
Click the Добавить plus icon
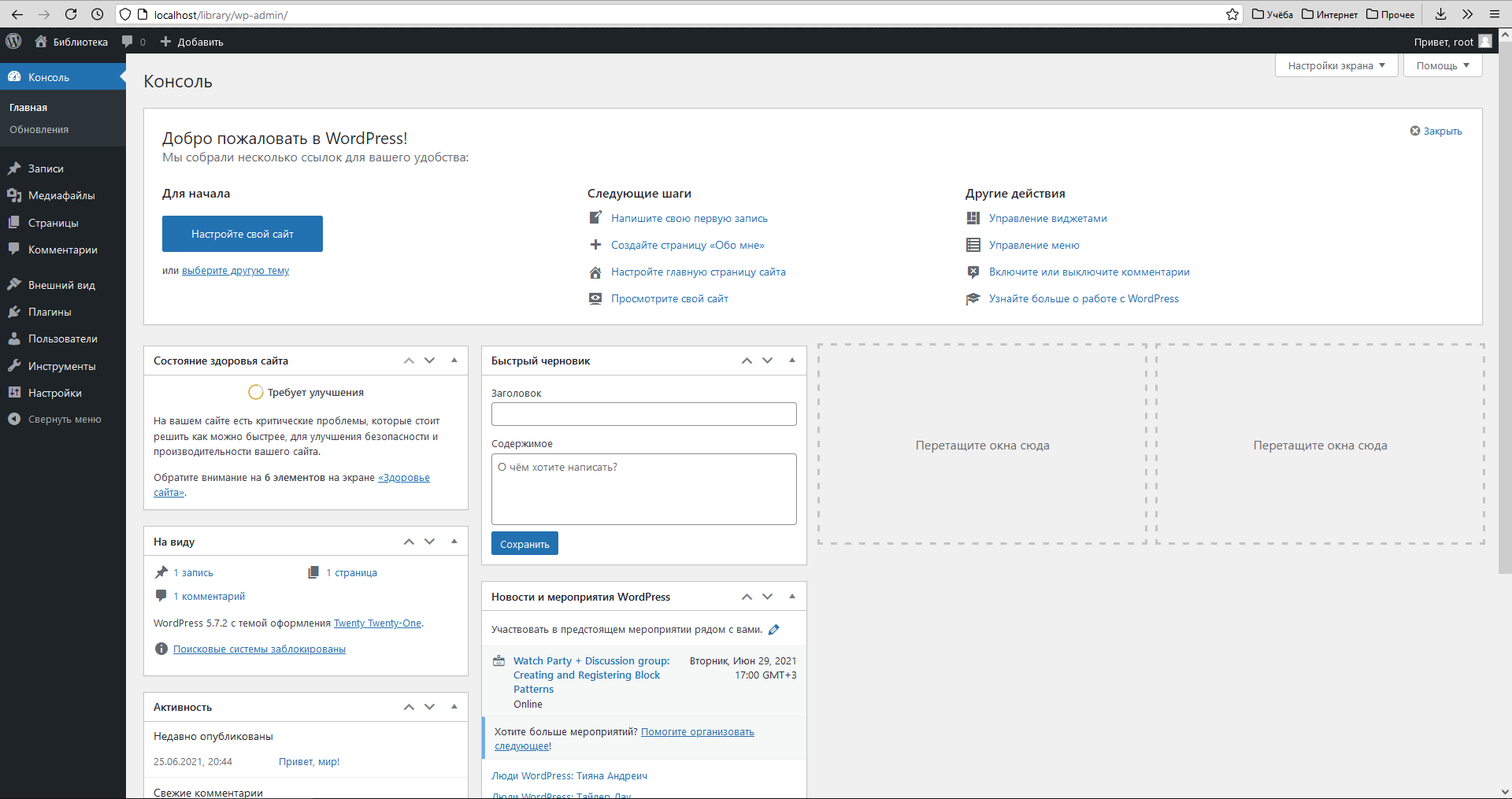pyautogui.click(x=165, y=42)
